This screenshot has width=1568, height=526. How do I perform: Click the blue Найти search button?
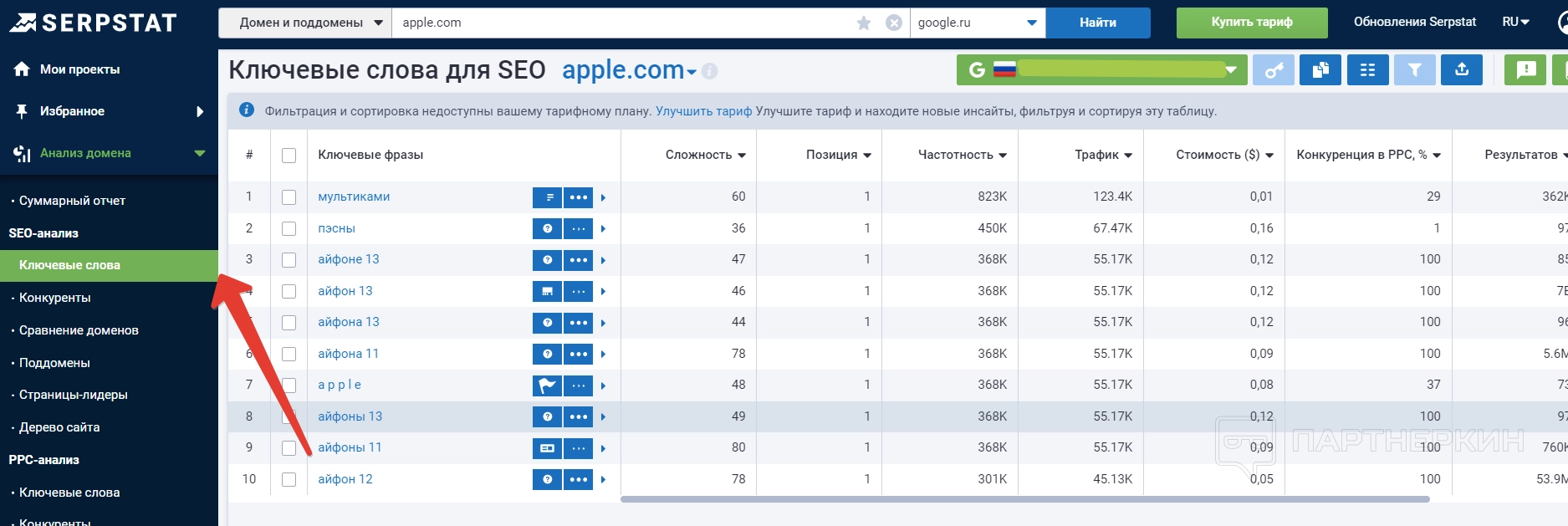tap(1097, 23)
